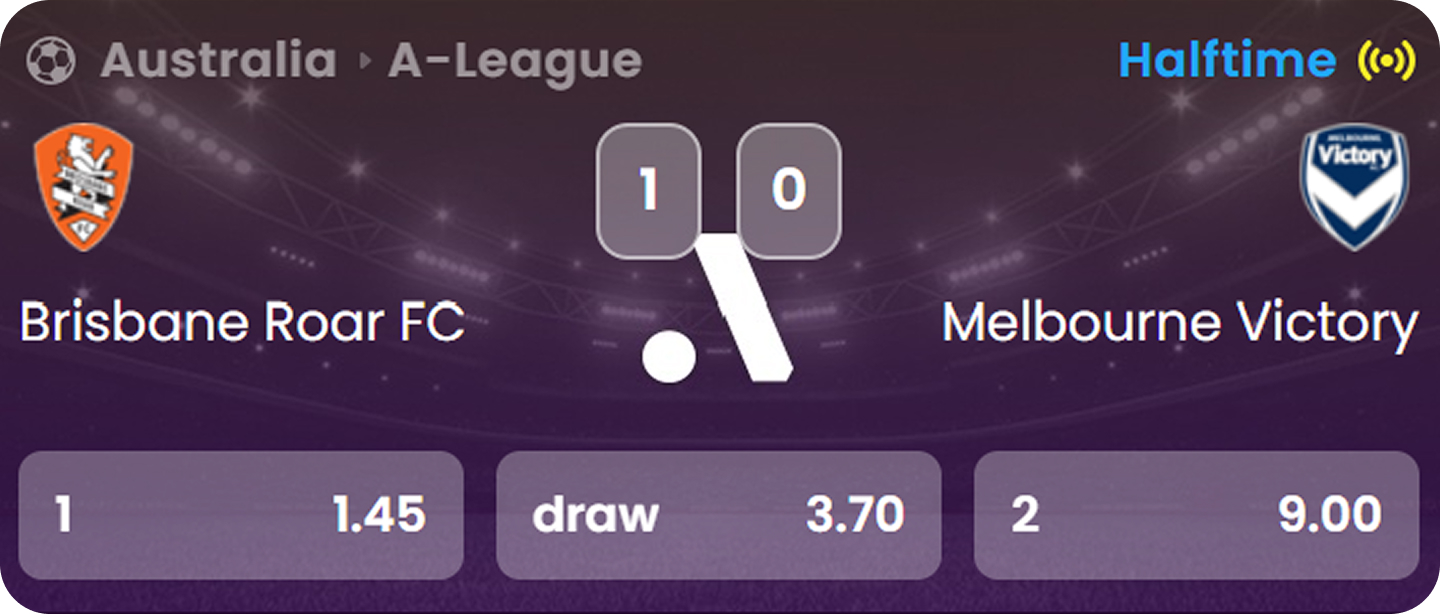Screen dimensions: 1440x614
Task: Click the Halftime match status label
Action: pos(1227,60)
